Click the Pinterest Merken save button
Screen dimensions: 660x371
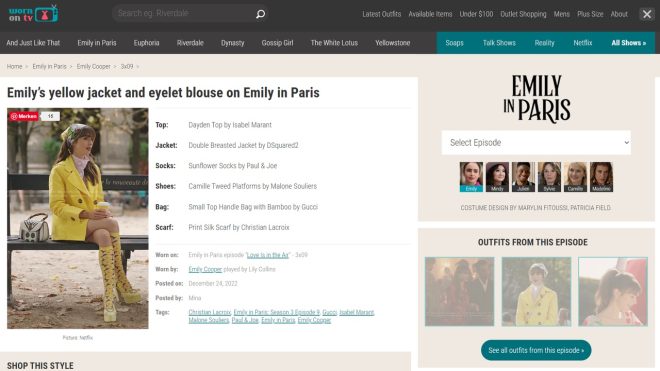pos(24,116)
